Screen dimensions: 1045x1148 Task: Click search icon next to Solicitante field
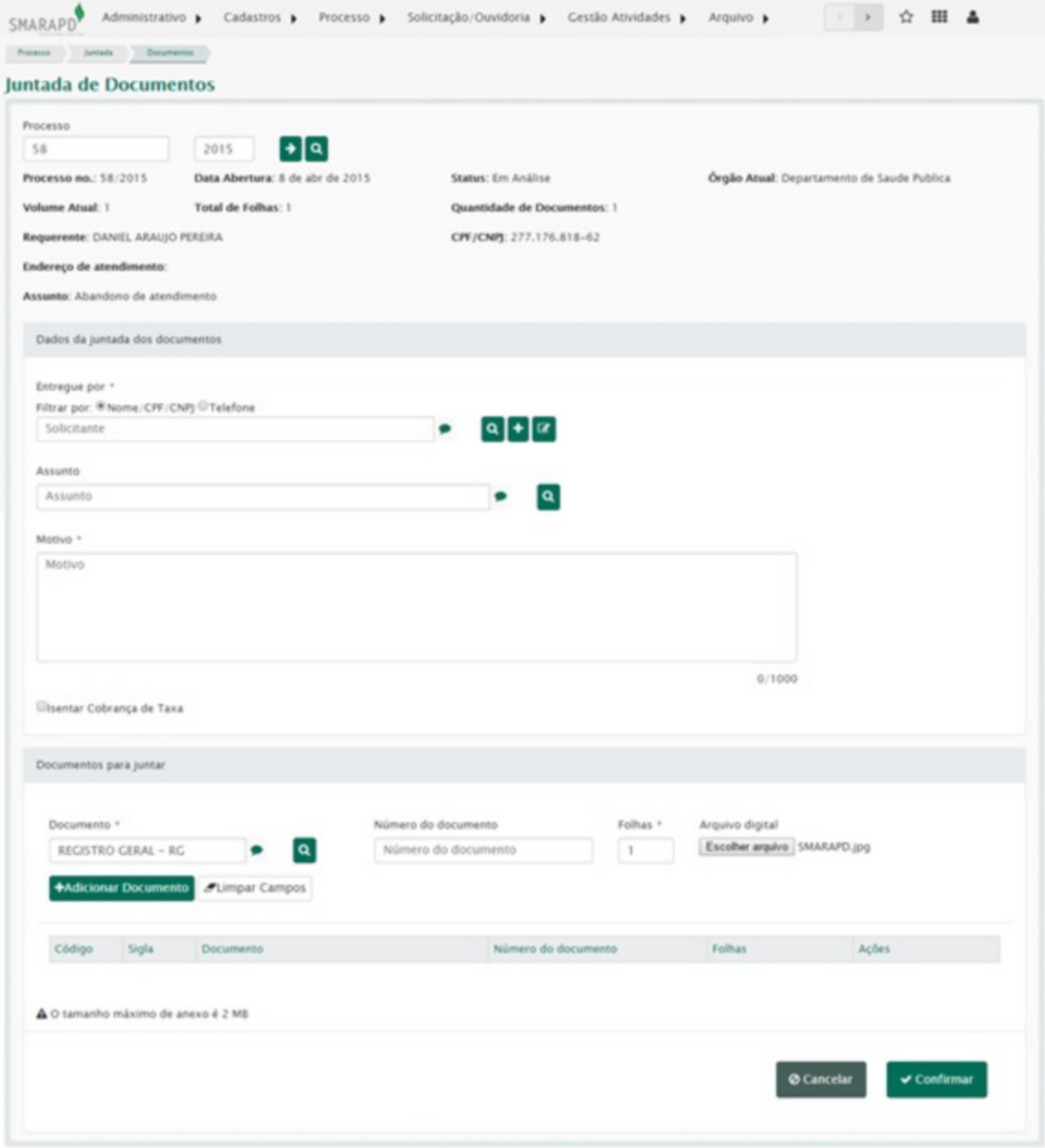[493, 429]
